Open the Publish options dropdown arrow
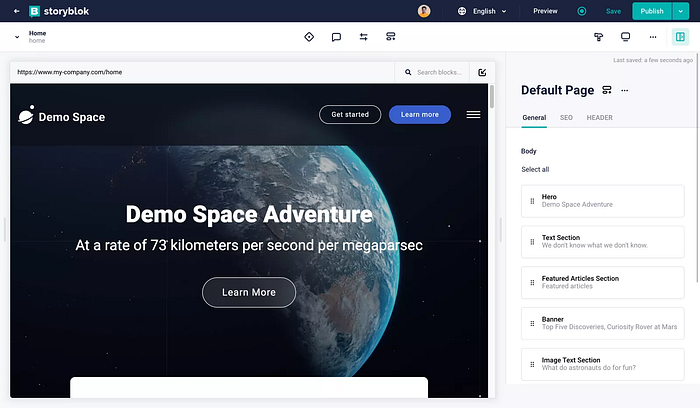 coord(680,11)
